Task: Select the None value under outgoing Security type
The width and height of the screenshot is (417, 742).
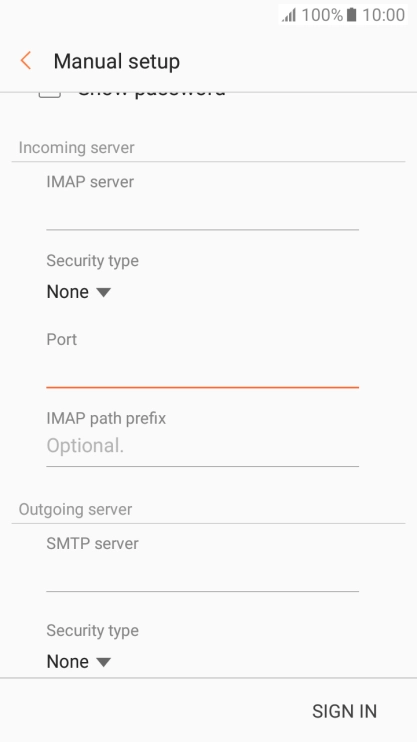Action: (68, 661)
